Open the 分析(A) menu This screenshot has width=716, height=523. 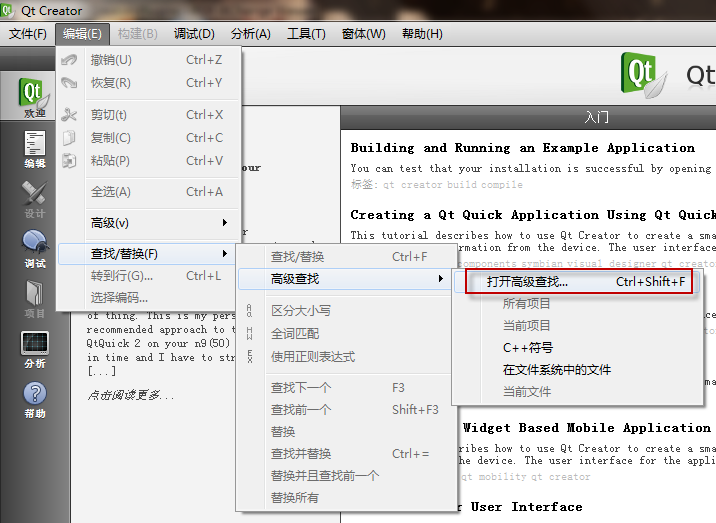point(251,34)
